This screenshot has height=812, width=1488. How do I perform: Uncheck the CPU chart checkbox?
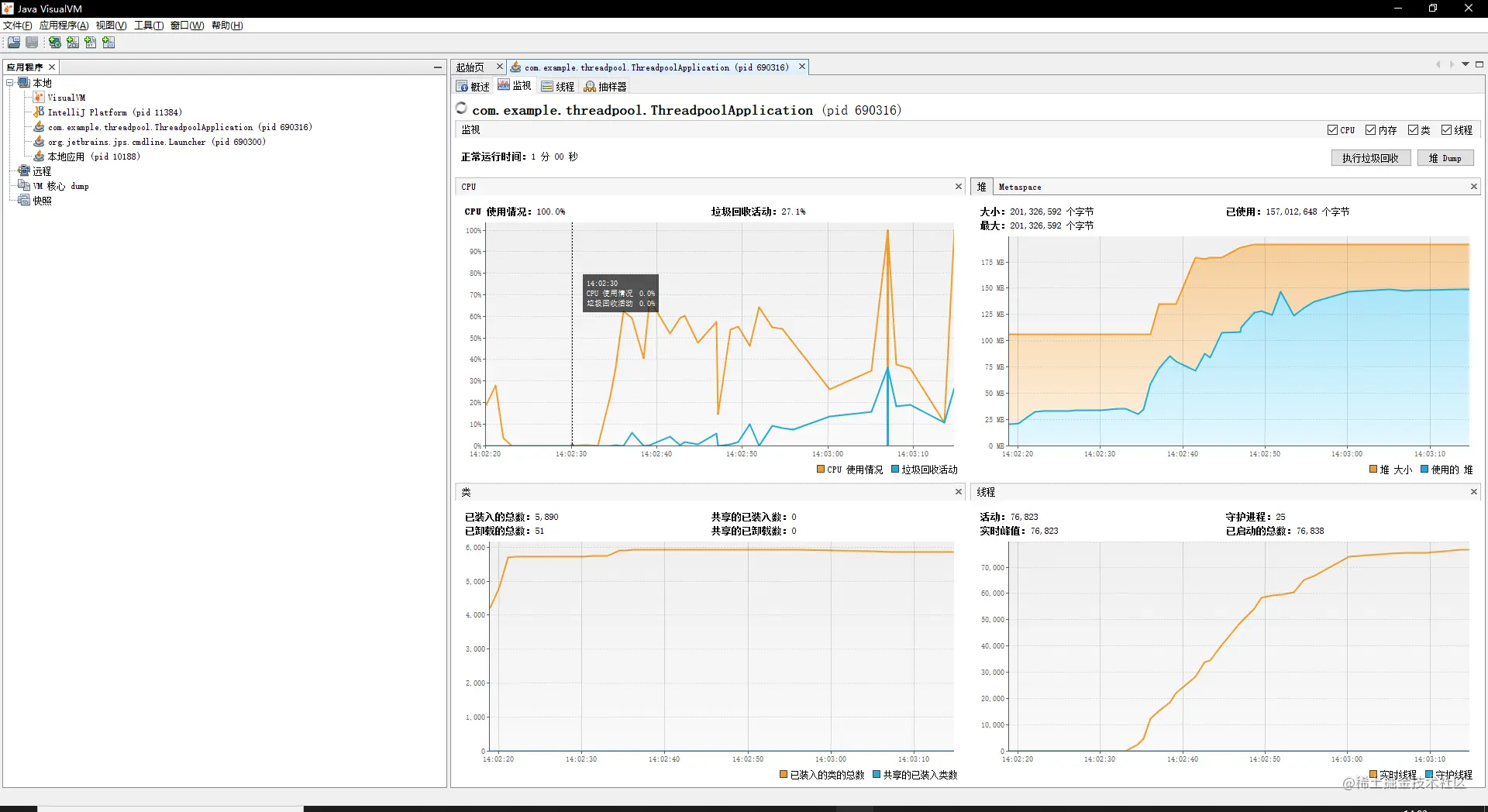click(x=1332, y=130)
